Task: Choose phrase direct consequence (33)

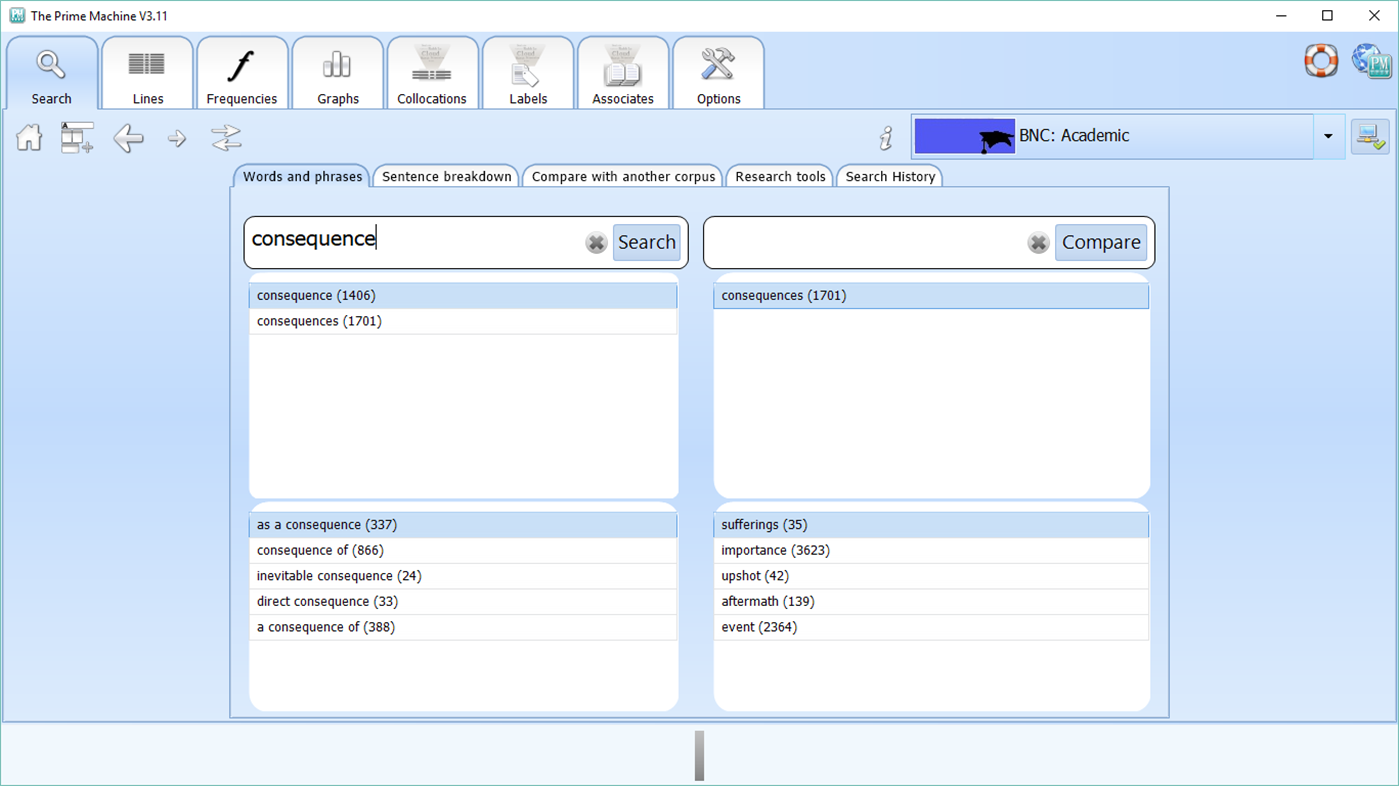Action: click(463, 602)
